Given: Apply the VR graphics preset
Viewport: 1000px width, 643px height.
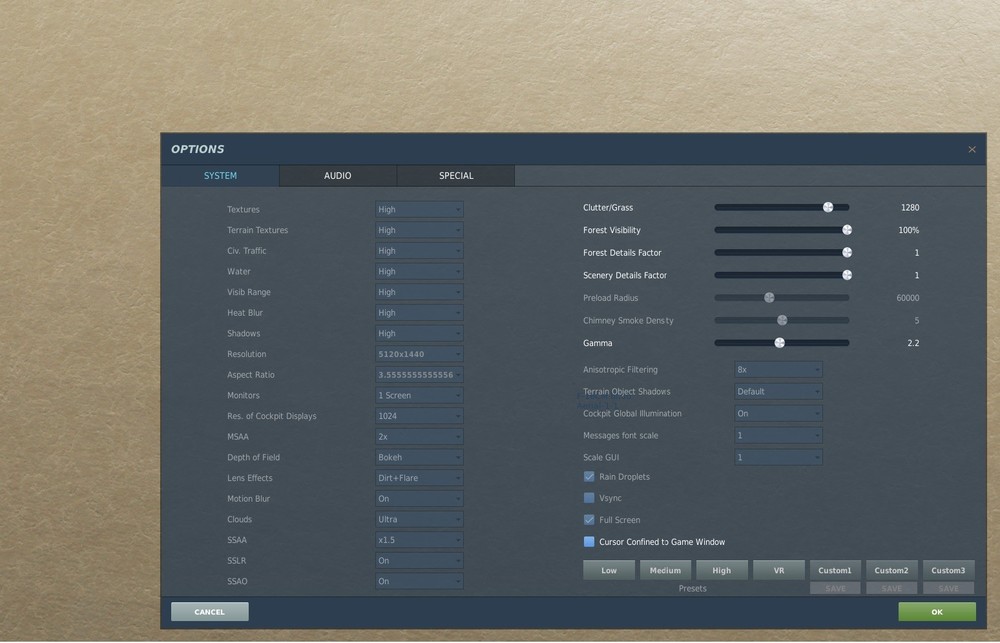Looking at the screenshot, I should pyautogui.click(x=778, y=569).
